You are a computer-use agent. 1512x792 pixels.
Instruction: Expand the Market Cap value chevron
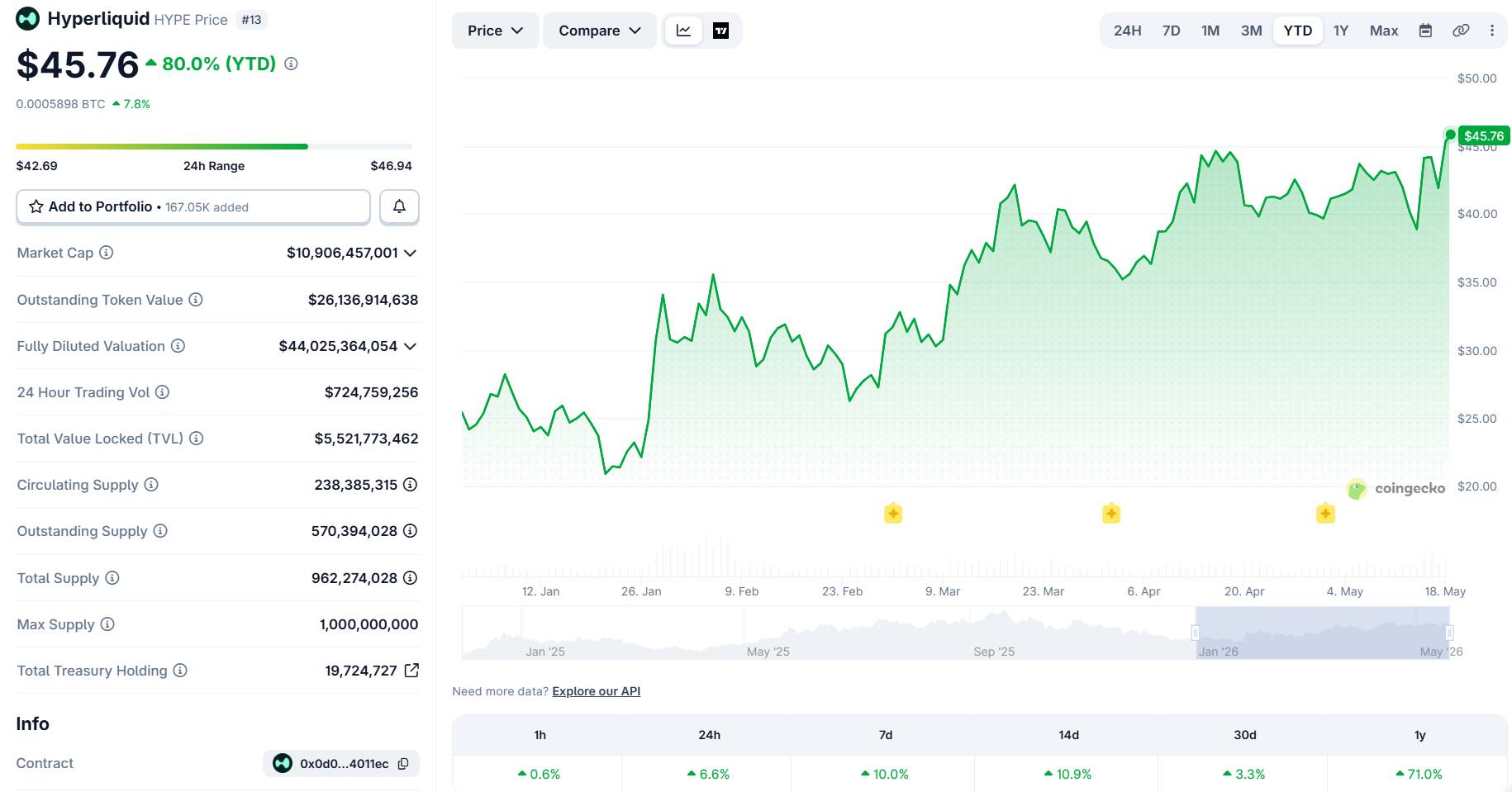coord(410,253)
